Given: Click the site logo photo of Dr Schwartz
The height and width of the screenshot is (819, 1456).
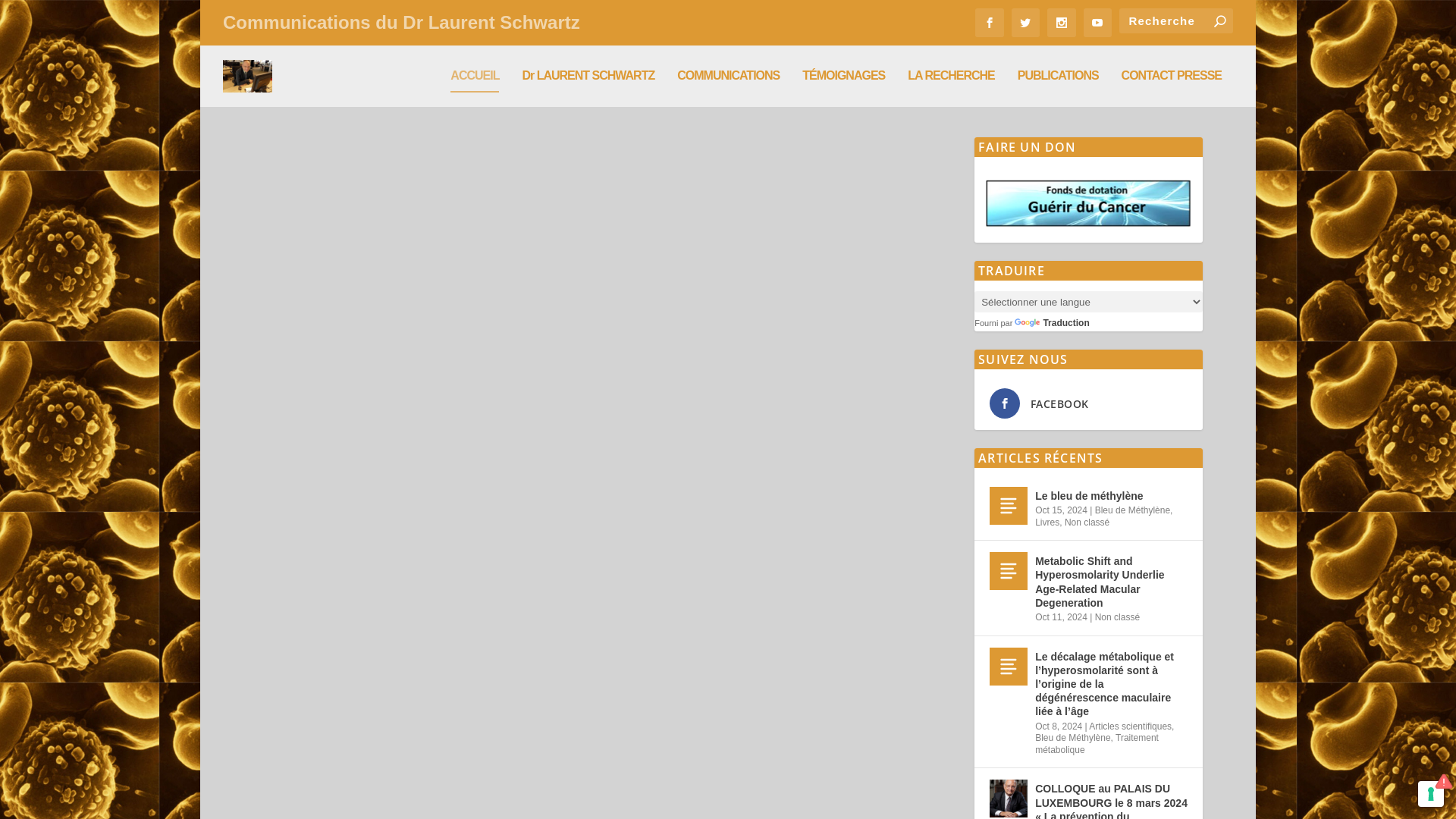Looking at the screenshot, I should (x=247, y=76).
